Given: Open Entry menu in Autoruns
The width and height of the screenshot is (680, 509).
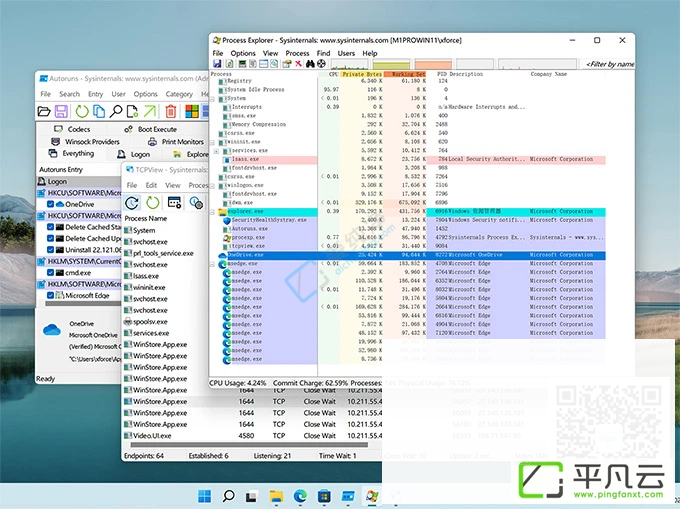Looking at the screenshot, I should tap(95, 94).
